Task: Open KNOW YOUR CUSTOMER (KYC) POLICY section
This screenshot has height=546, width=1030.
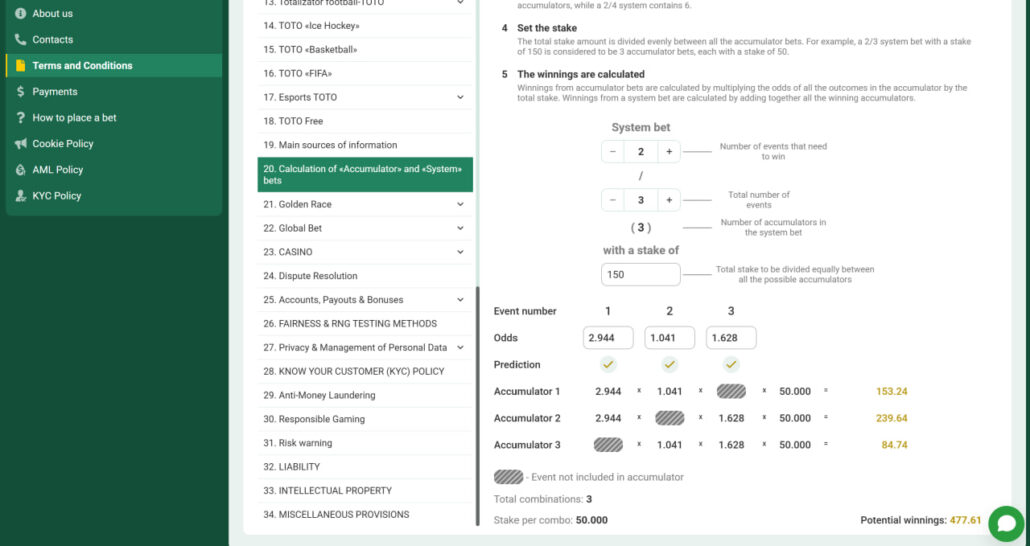Action: tap(365, 371)
